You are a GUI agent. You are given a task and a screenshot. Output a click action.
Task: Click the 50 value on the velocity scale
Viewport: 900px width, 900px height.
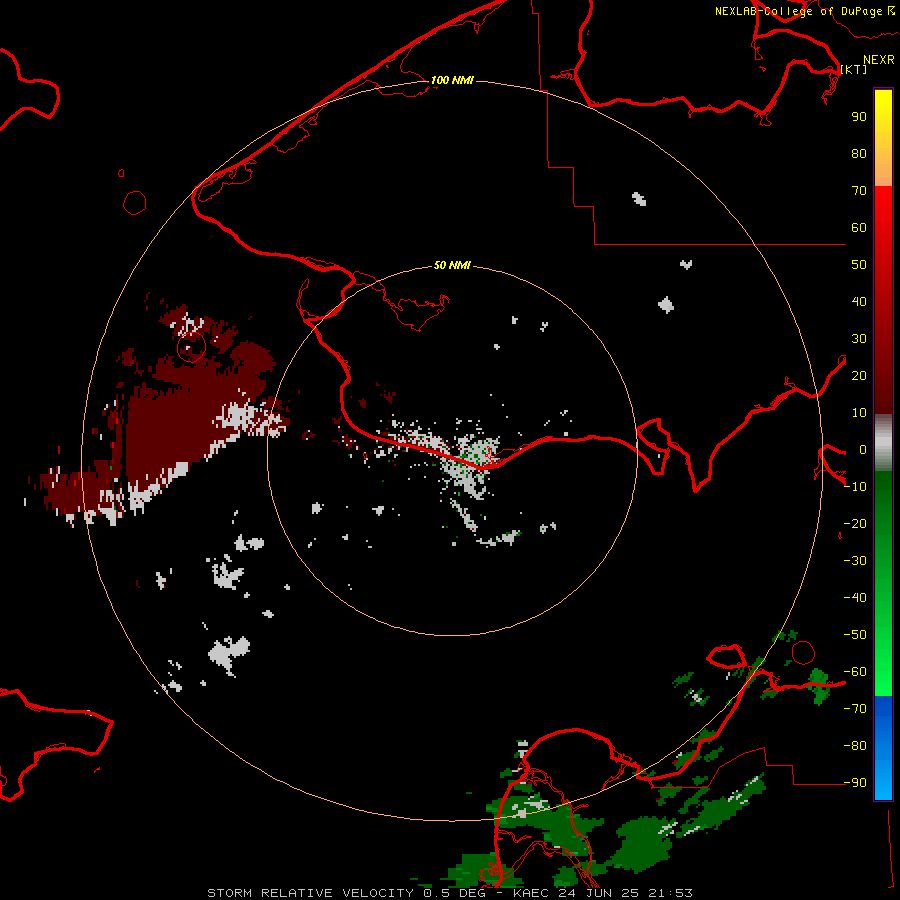(x=859, y=265)
